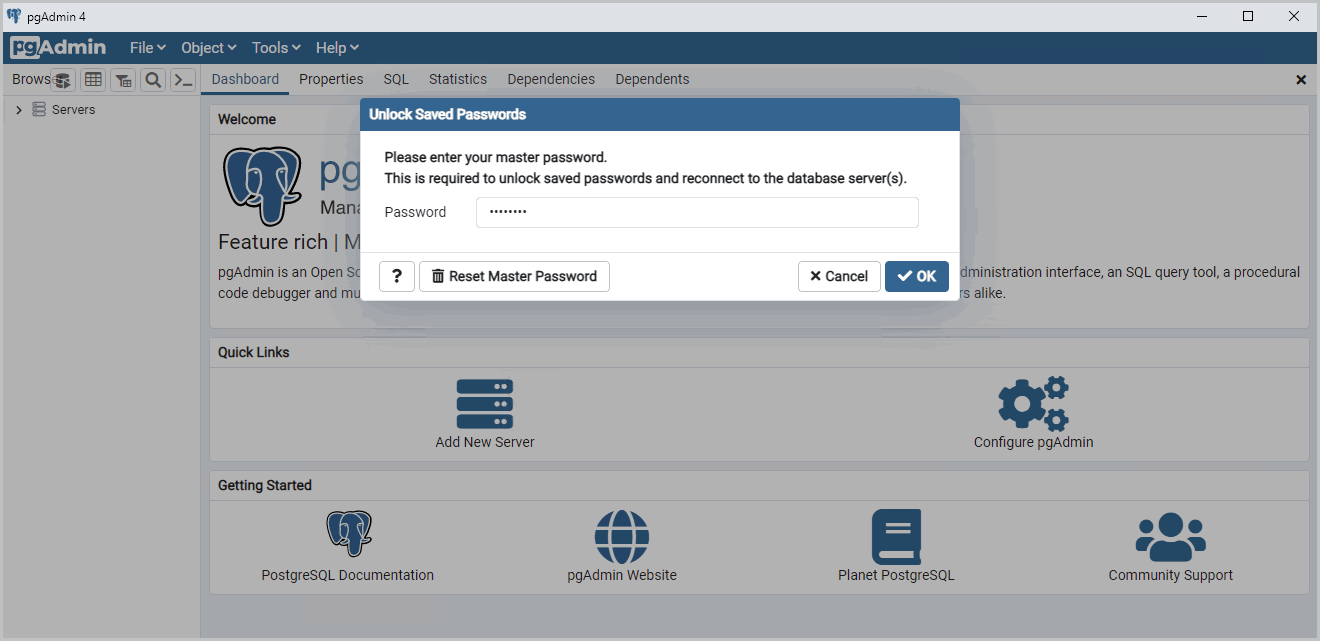Switch to the Properties tab
1320x641 pixels.
(x=331, y=79)
